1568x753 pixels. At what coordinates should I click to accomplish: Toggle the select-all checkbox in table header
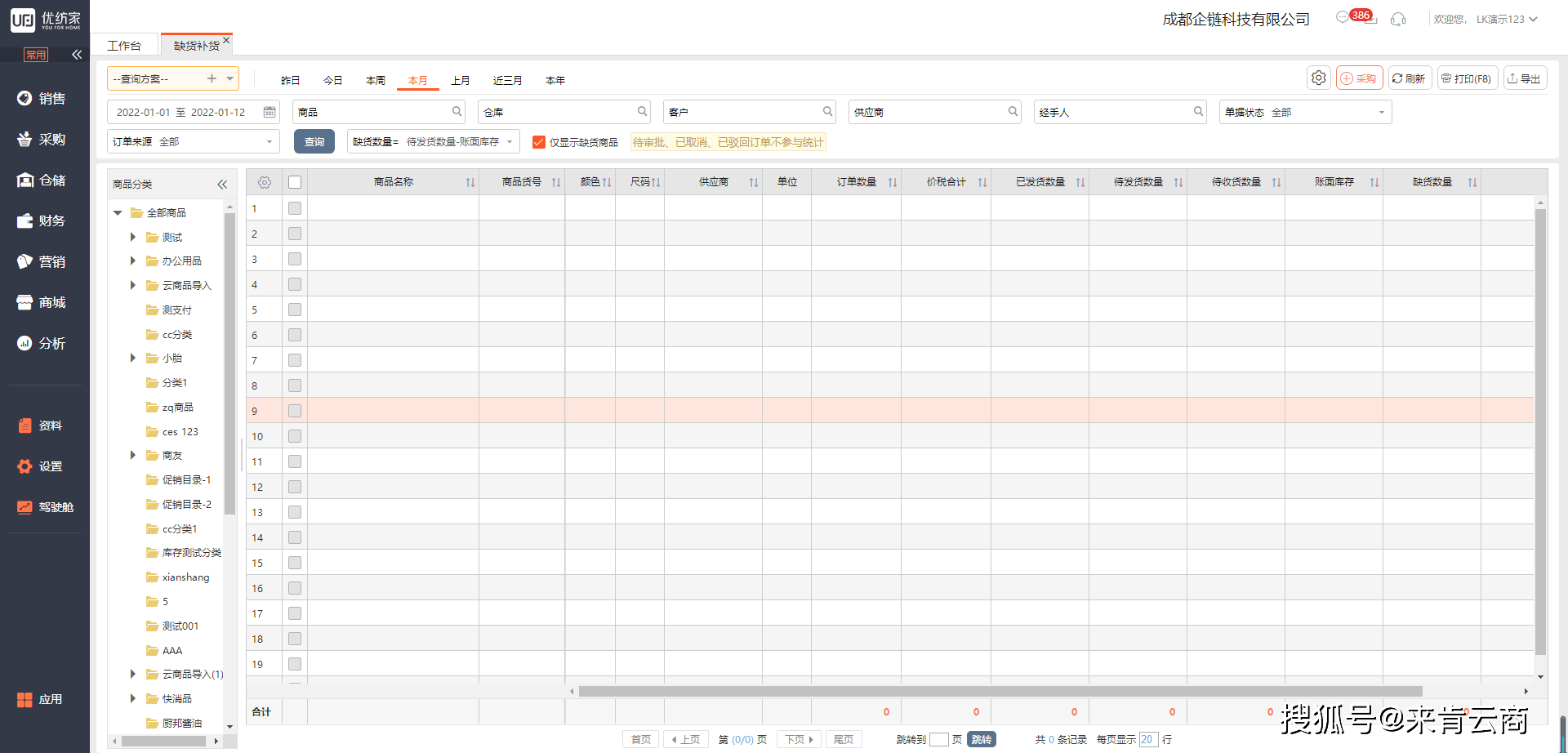click(295, 182)
